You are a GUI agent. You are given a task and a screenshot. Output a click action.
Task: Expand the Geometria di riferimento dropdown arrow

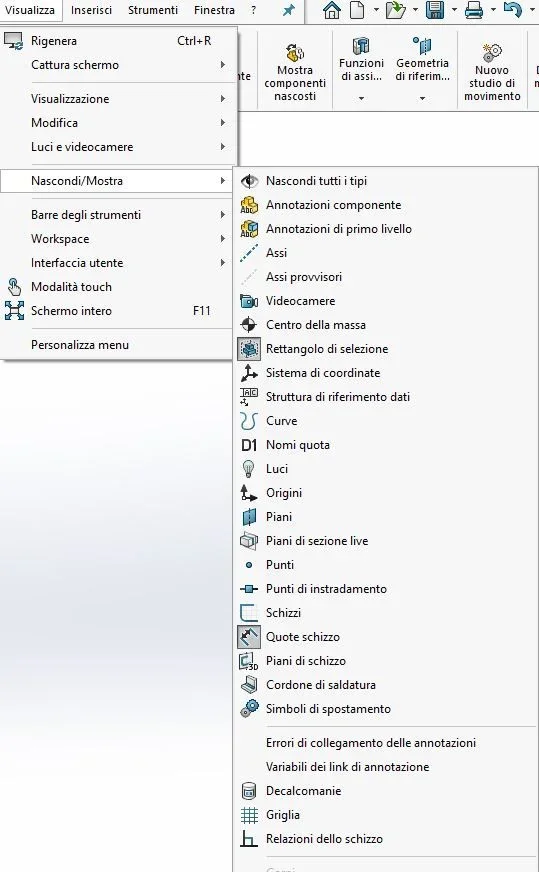(x=422, y=98)
